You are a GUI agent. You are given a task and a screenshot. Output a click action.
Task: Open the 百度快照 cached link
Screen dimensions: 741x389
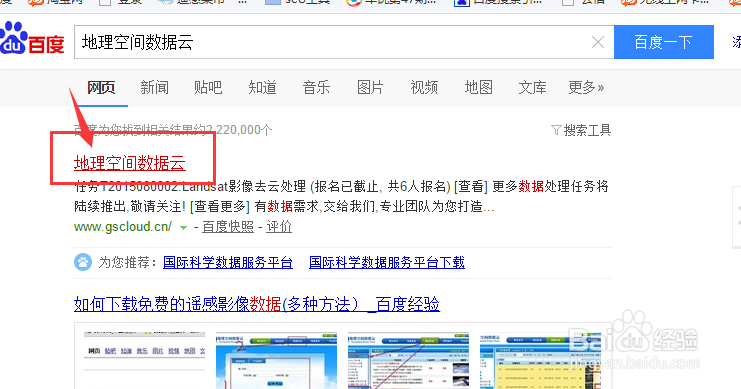(x=228, y=227)
